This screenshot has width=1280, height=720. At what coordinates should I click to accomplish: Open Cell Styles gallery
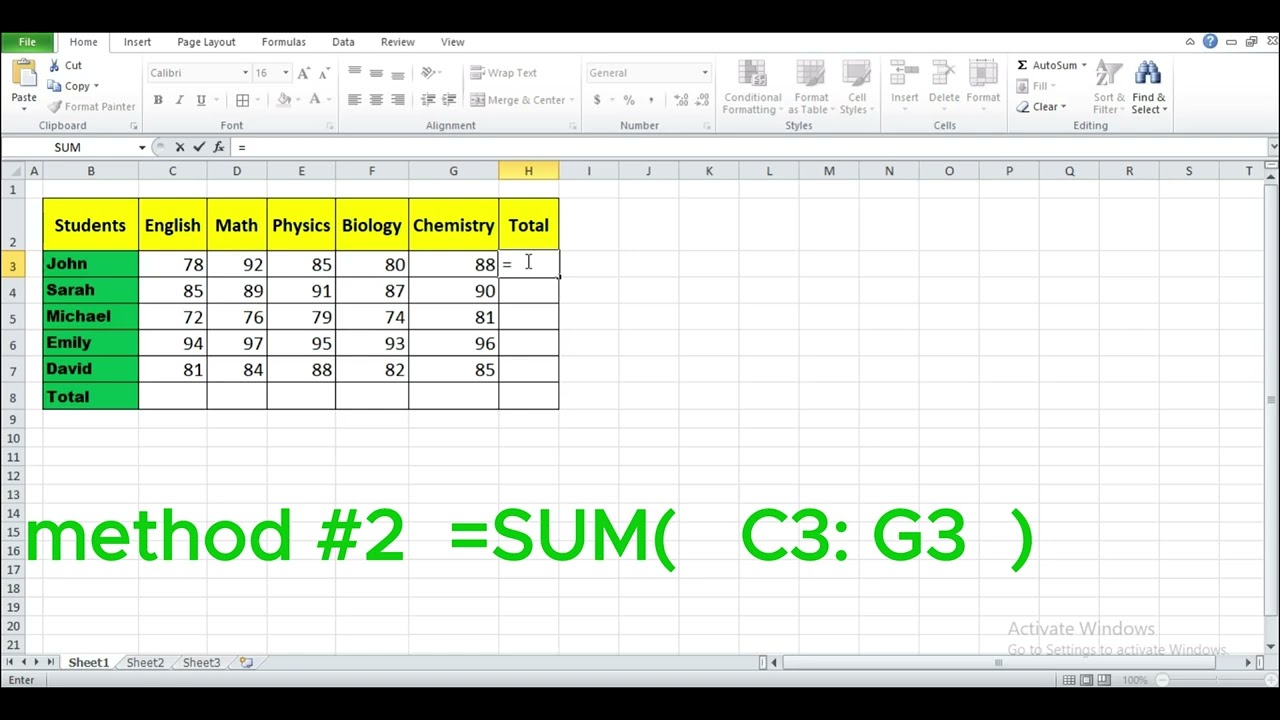pyautogui.click(x=856, y=87)
